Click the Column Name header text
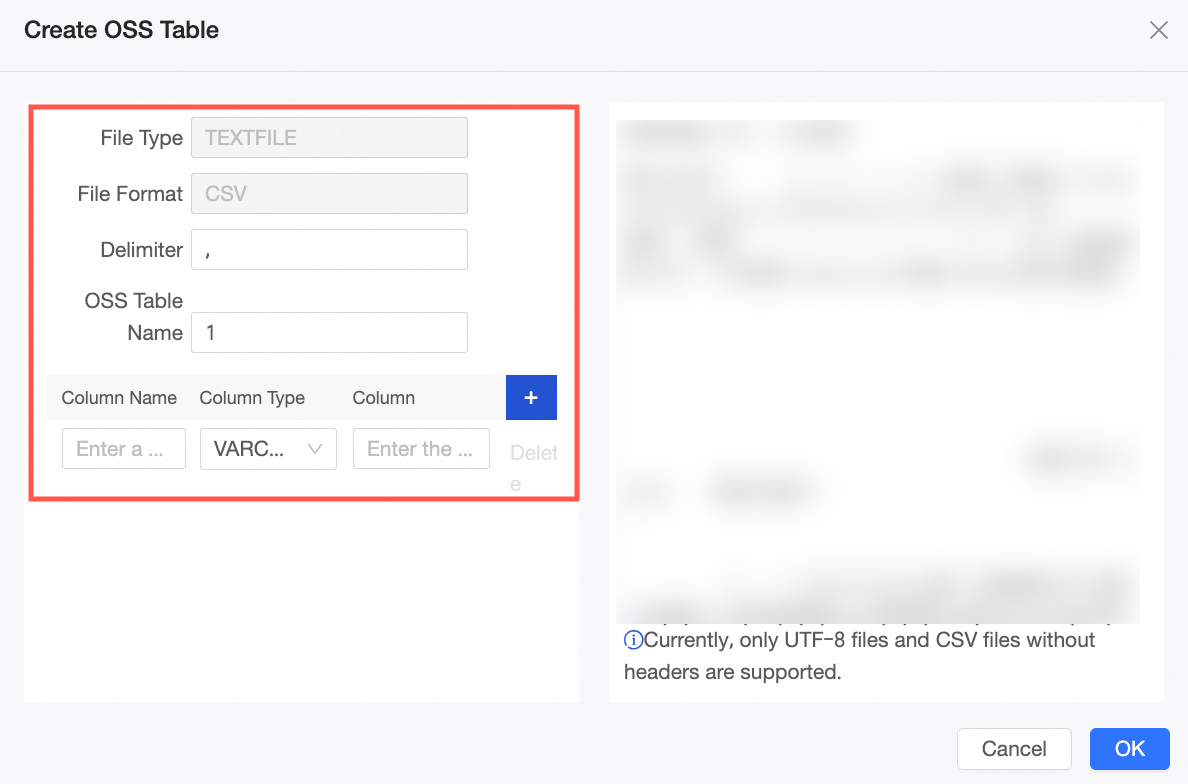 [119, 398]
